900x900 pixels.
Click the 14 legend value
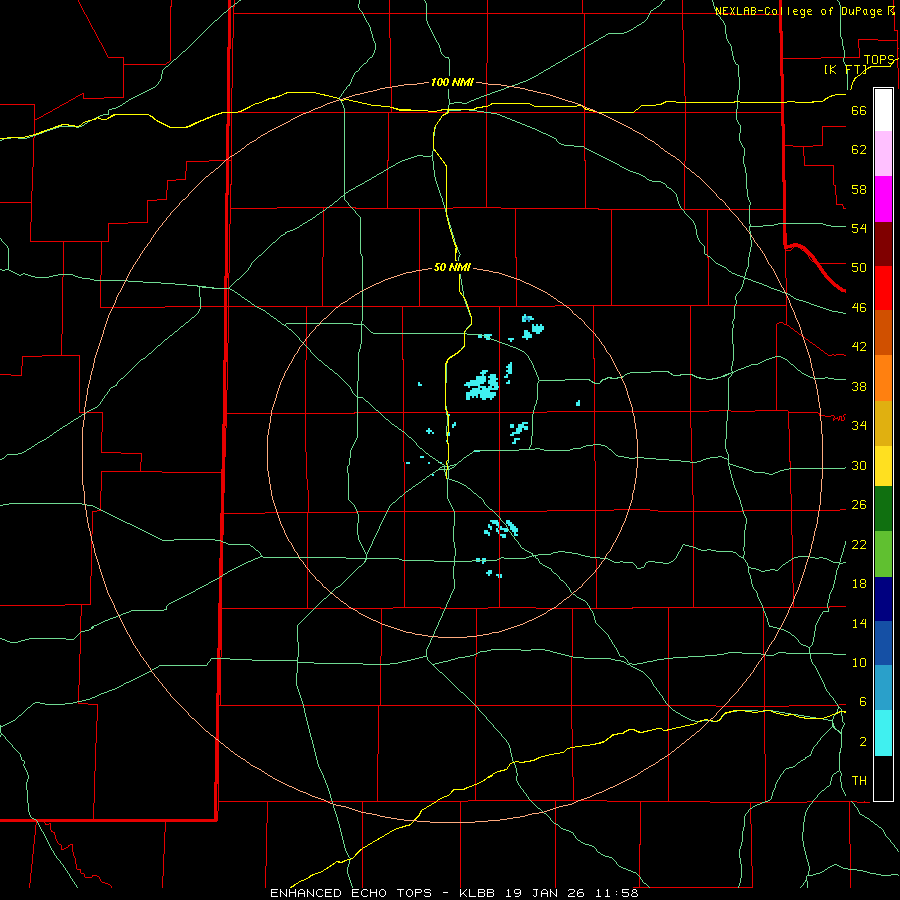pos(859,623)
